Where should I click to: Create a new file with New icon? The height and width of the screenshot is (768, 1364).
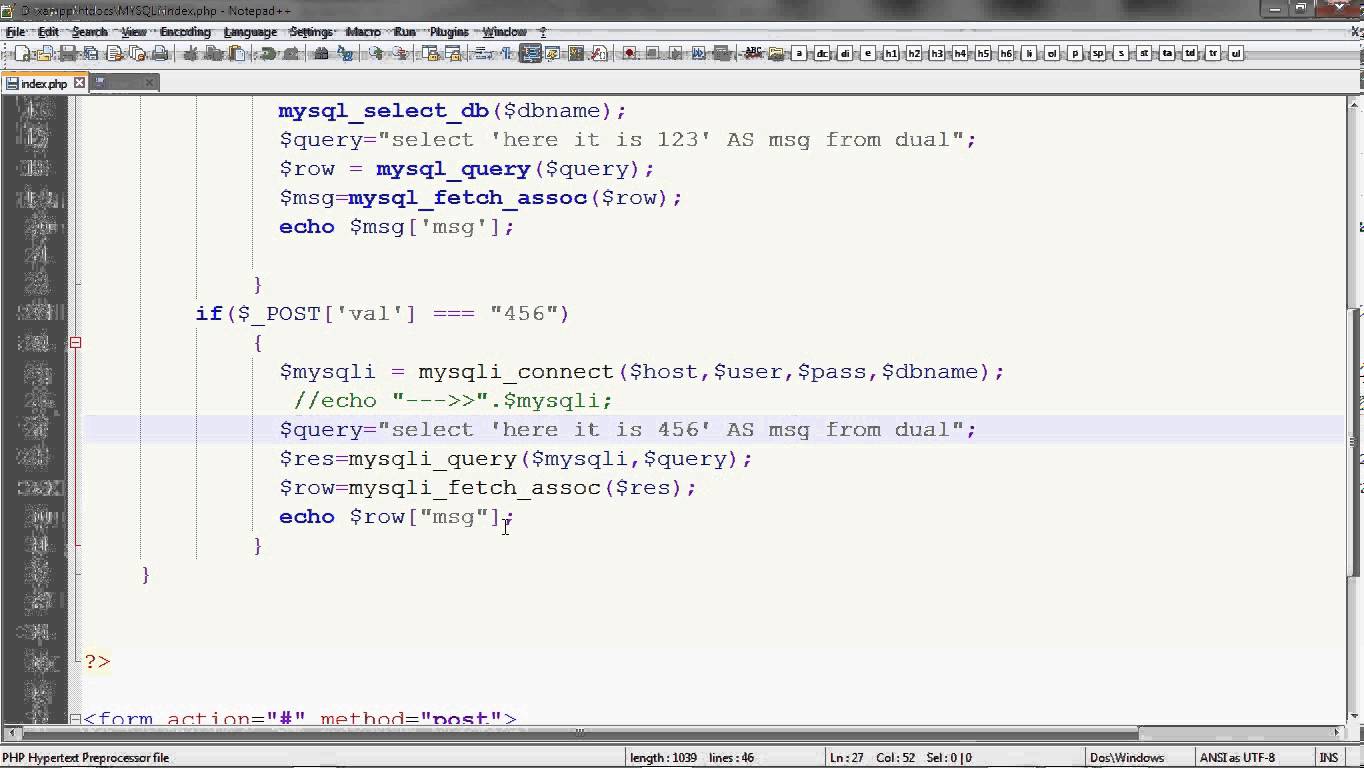[22, 53]
